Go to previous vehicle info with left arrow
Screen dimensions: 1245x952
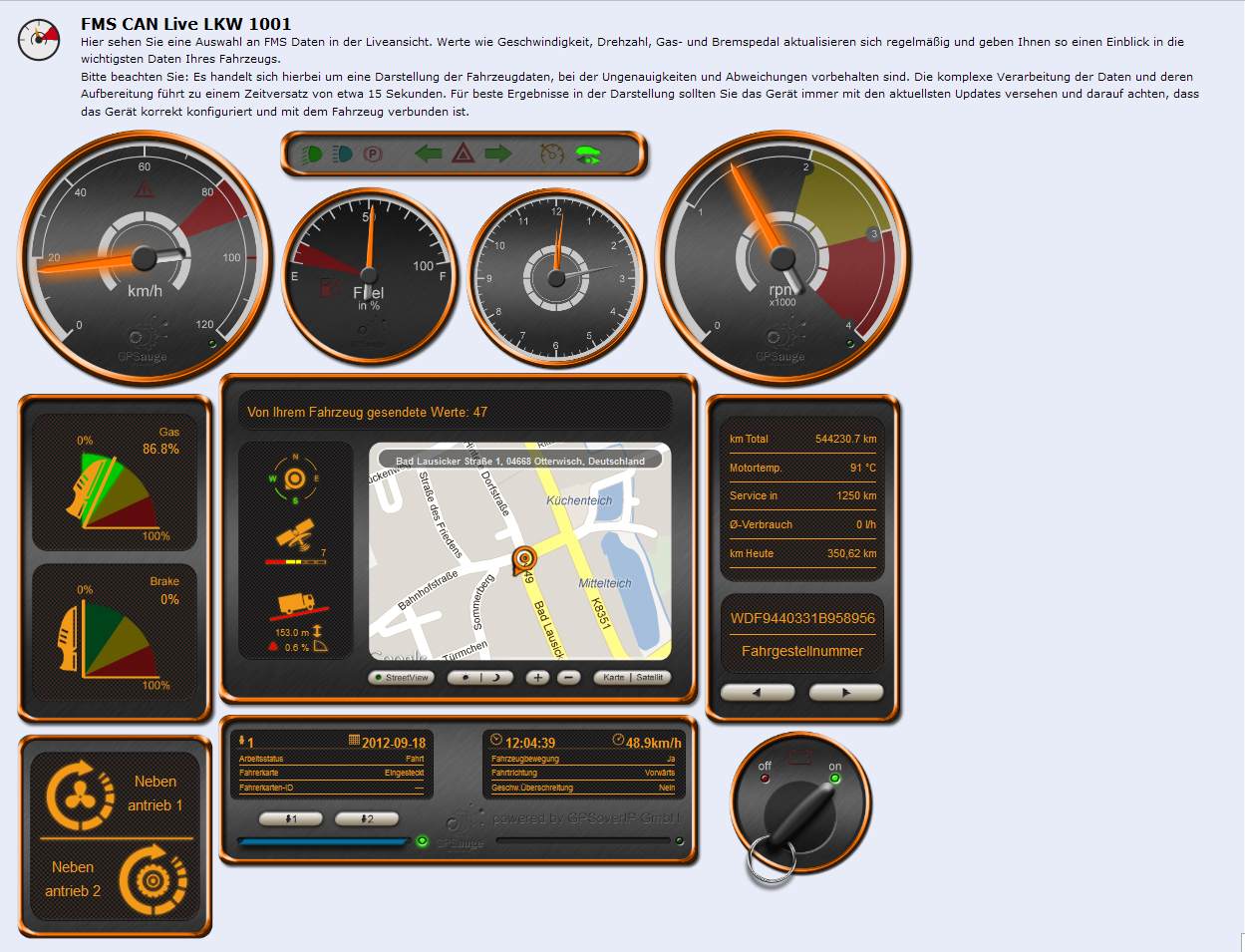pyautogui.click(x=758, y=692)
